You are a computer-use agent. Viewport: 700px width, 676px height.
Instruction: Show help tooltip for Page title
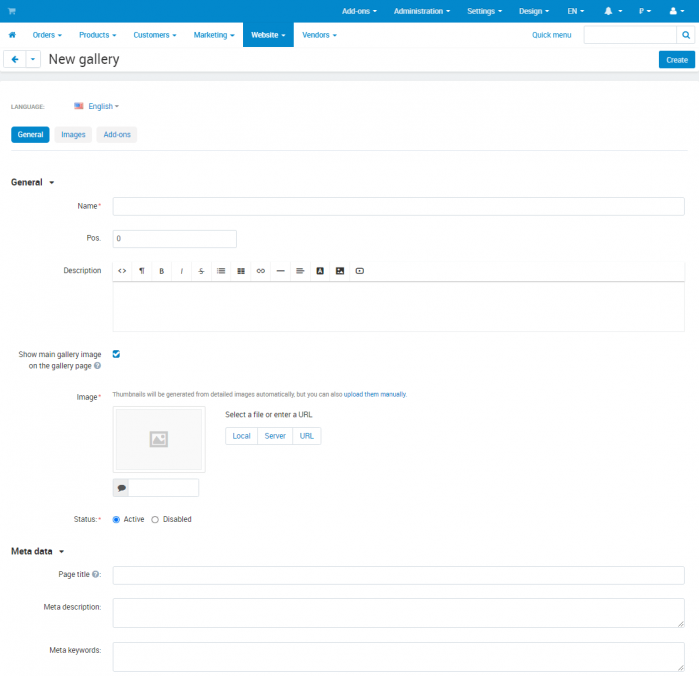click(95, 574)
